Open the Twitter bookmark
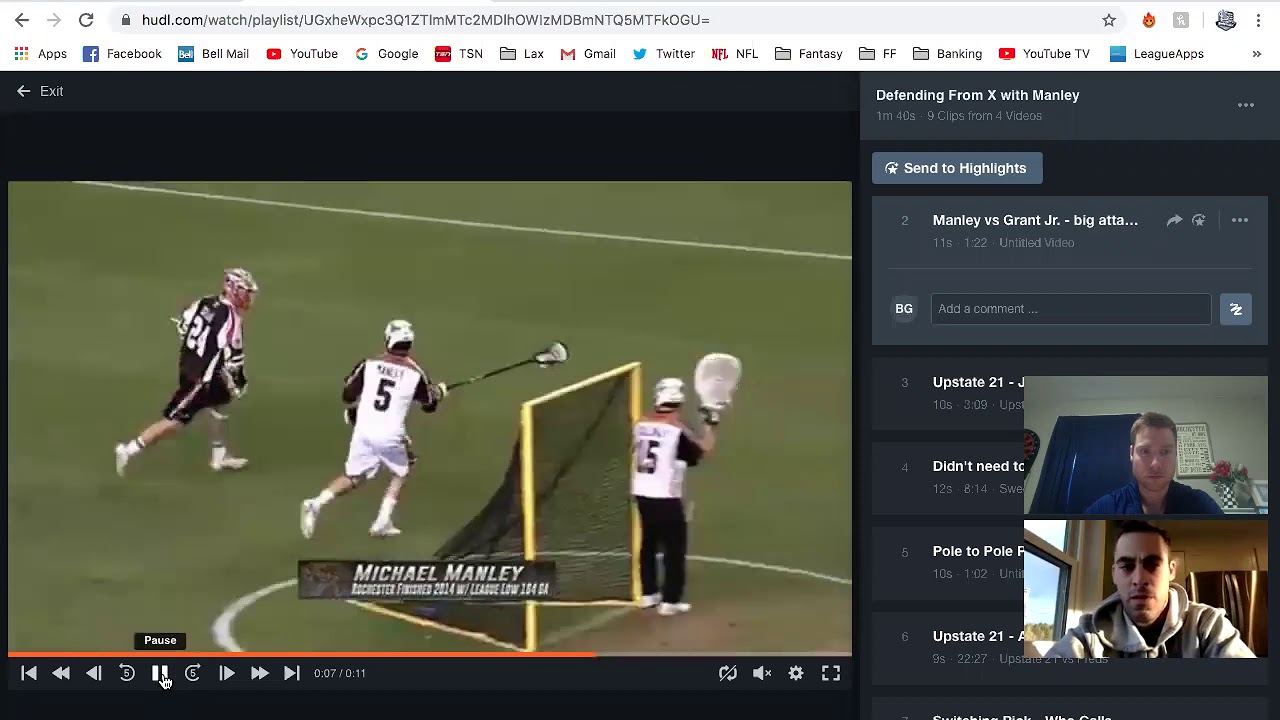The image size is (1280, 720). point(664,54)
